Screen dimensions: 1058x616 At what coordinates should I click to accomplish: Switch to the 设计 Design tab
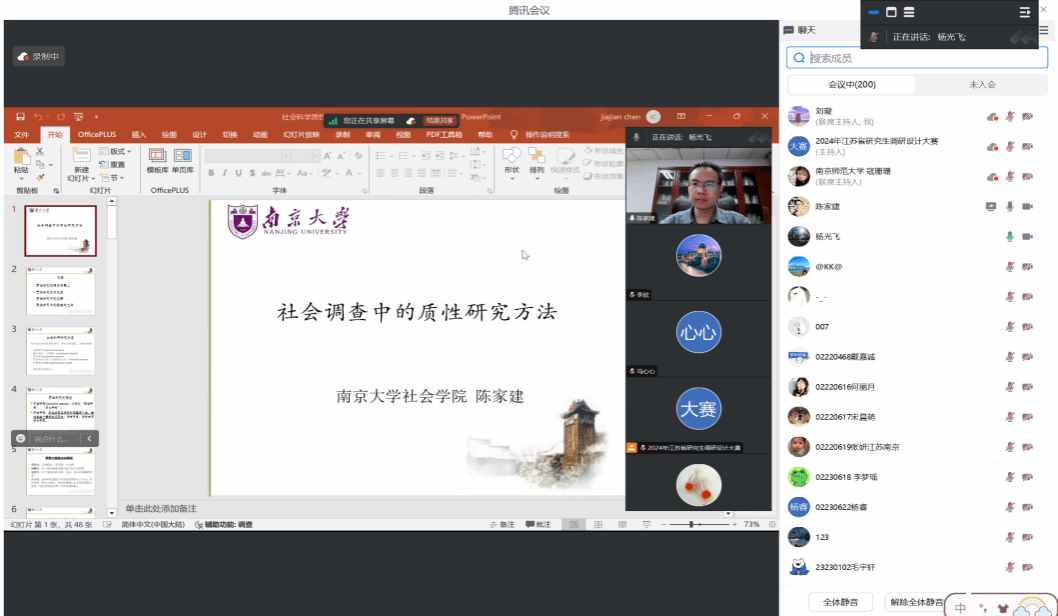200,134
